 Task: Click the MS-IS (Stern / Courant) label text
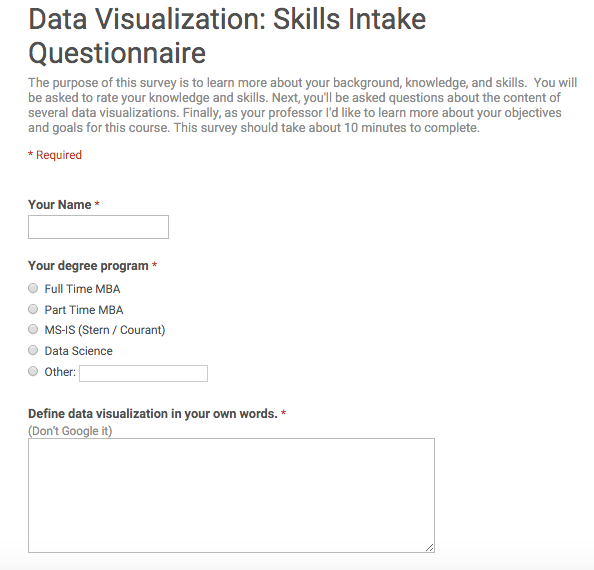(x=105, y=330)
